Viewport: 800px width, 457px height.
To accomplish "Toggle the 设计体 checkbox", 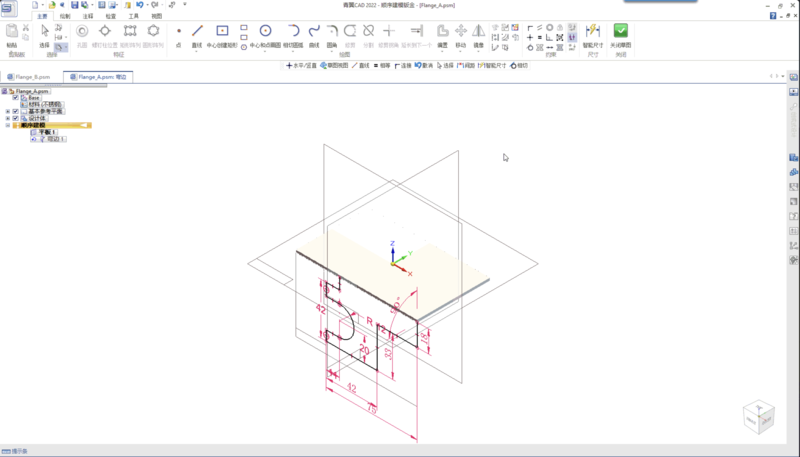I will tap(15, 118).
